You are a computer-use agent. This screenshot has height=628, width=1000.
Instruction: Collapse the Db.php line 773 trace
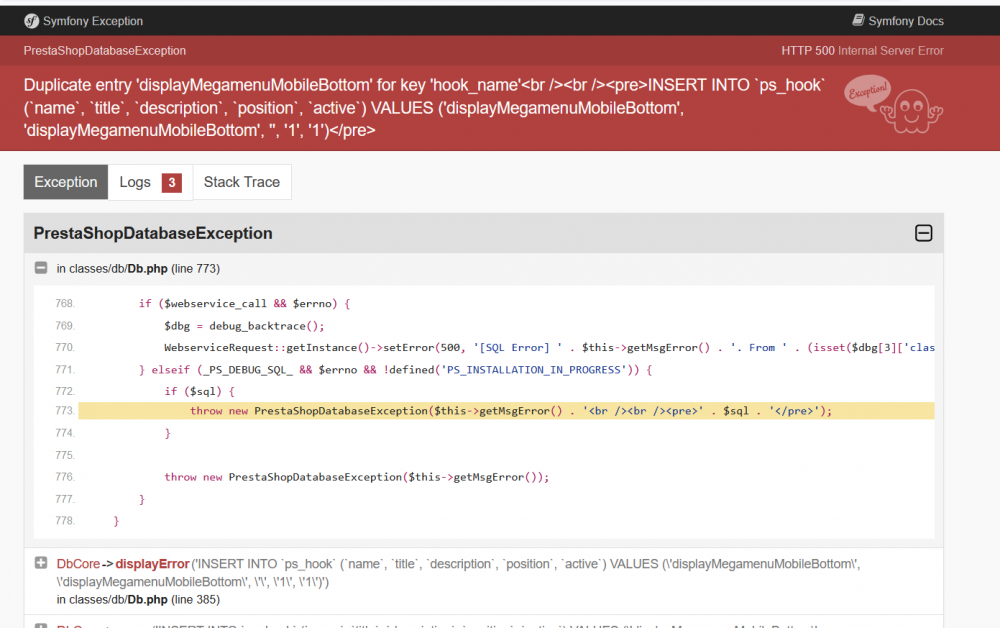(x=41, y=268)
